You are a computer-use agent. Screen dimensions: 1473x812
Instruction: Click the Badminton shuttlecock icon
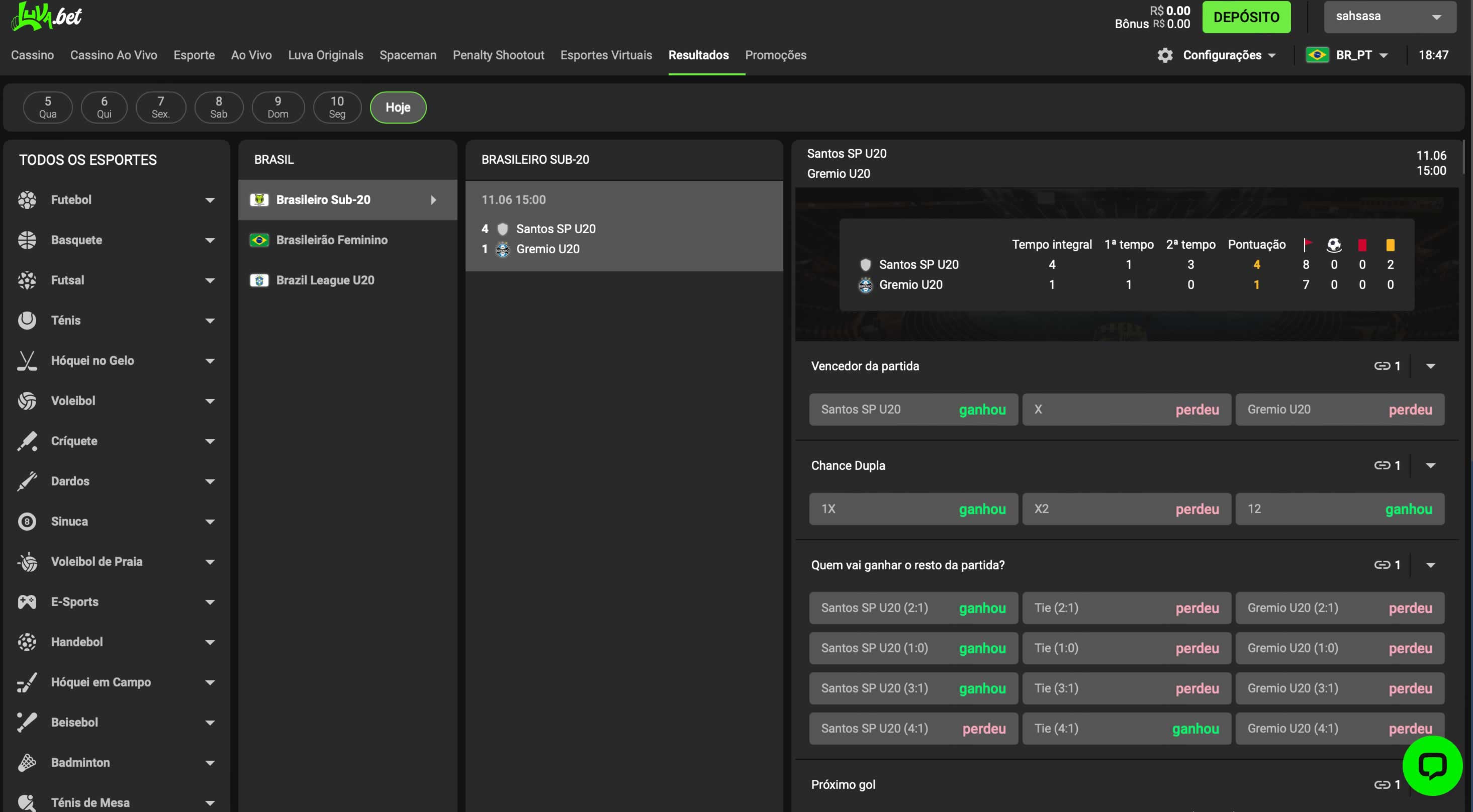[27, 762]
